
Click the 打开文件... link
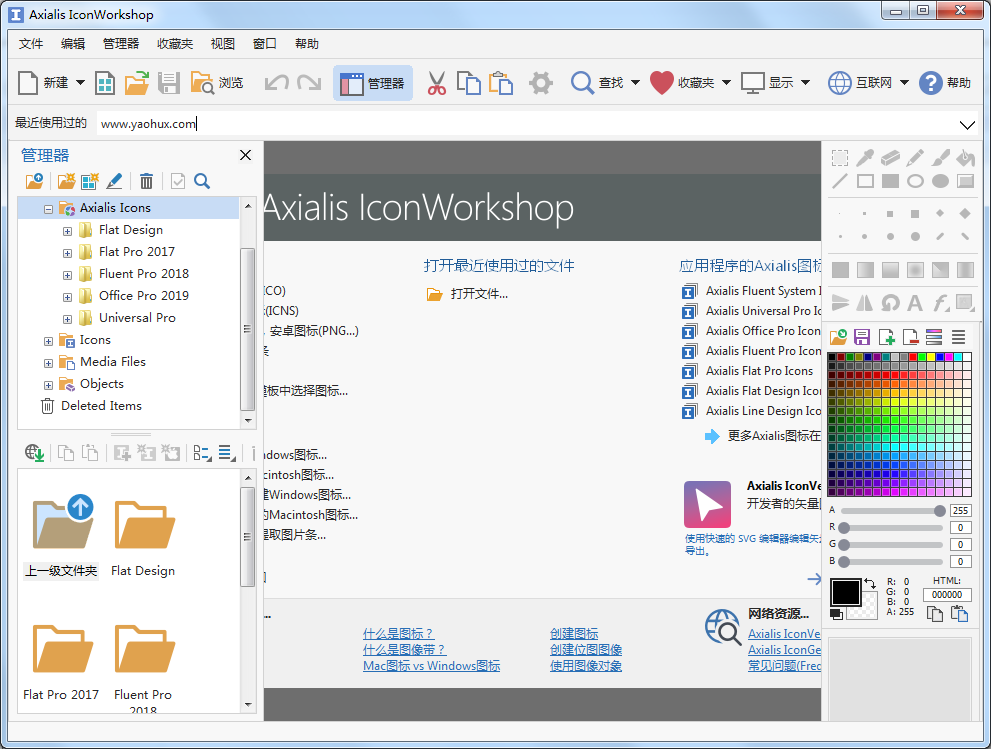(x=478, y=294)
